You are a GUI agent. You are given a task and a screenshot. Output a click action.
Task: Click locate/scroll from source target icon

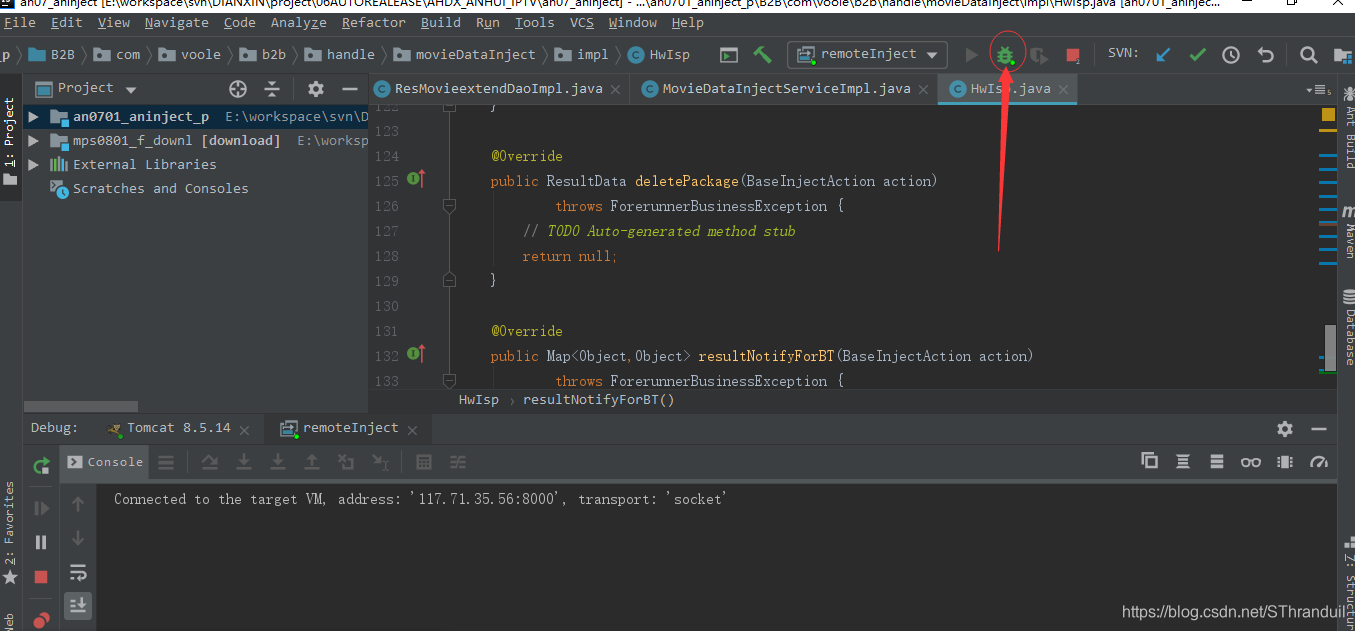tap(238, 89)
